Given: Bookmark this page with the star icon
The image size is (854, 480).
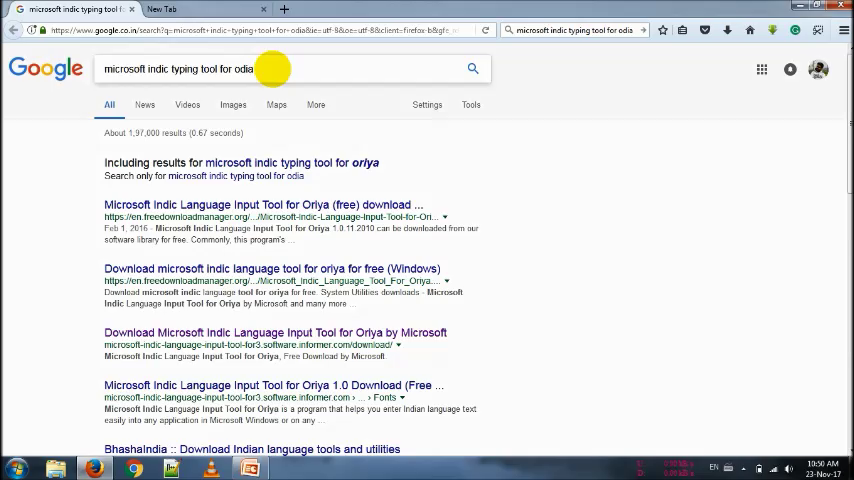Looking at the screenshot, I should click(663, 30).
